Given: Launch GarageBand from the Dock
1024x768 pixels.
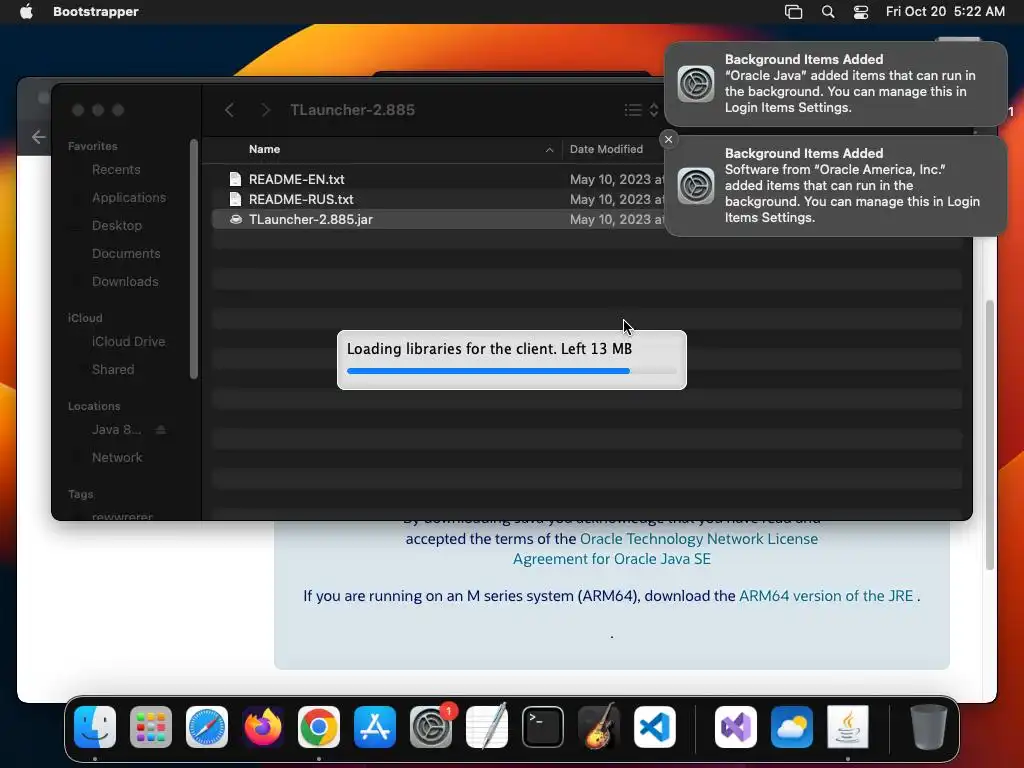Looking at the screenshot, I should click(599, 727).
